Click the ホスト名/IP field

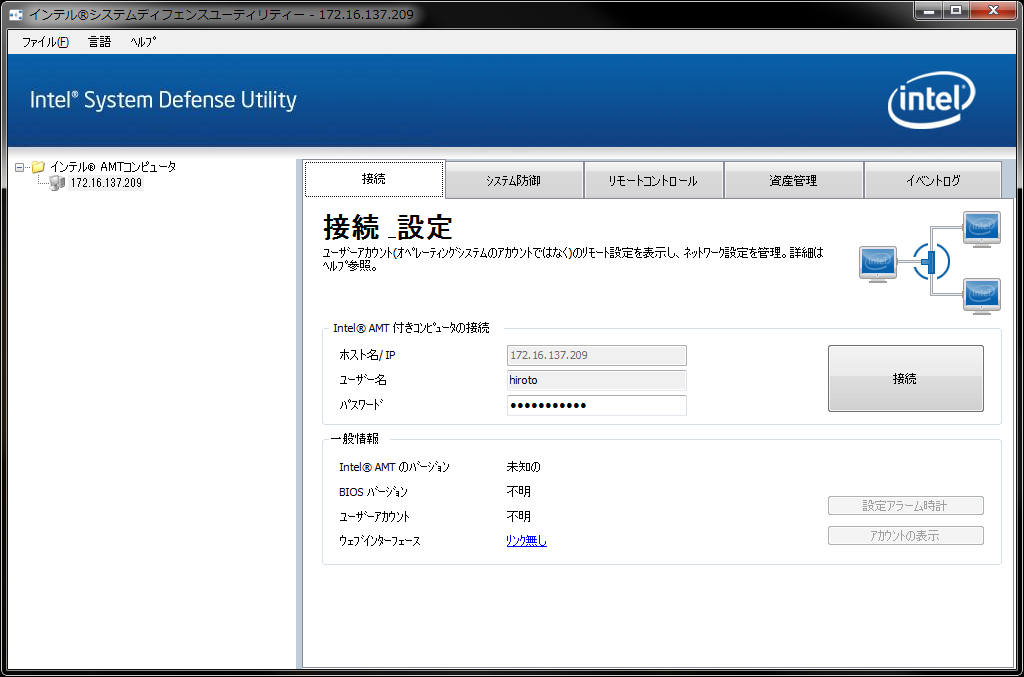[x=596, y=355]
